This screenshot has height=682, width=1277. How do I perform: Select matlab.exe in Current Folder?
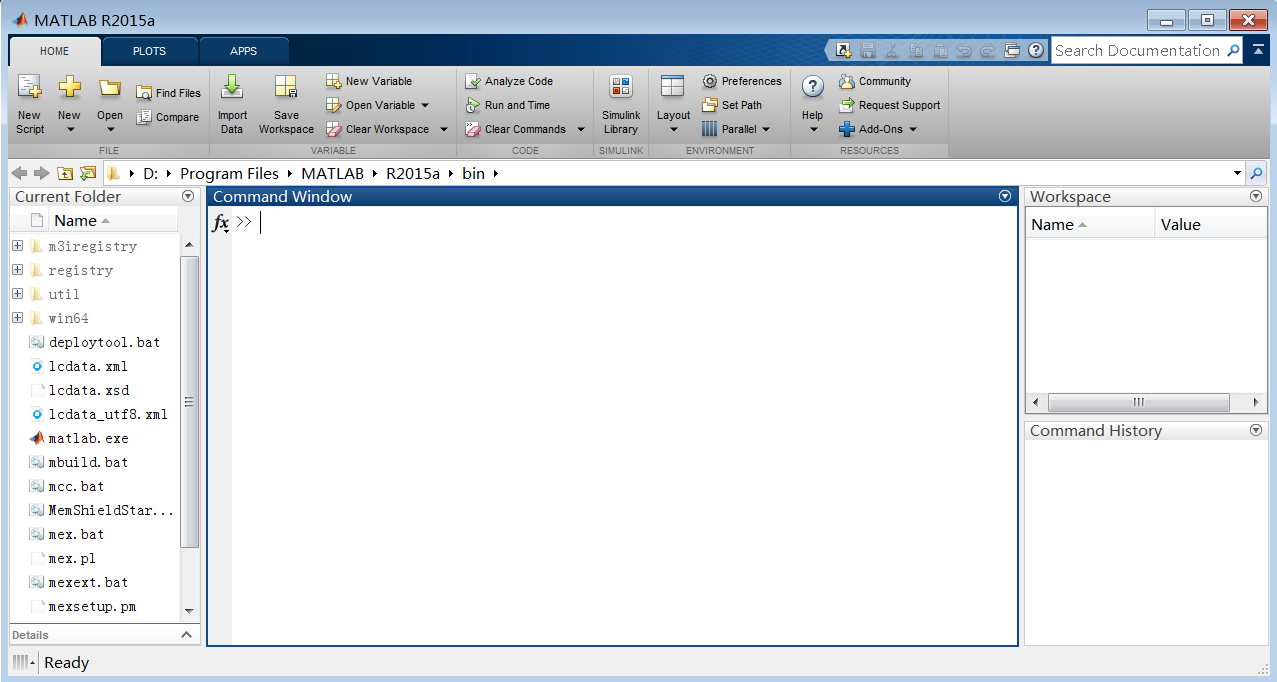(x=88, y=438)
